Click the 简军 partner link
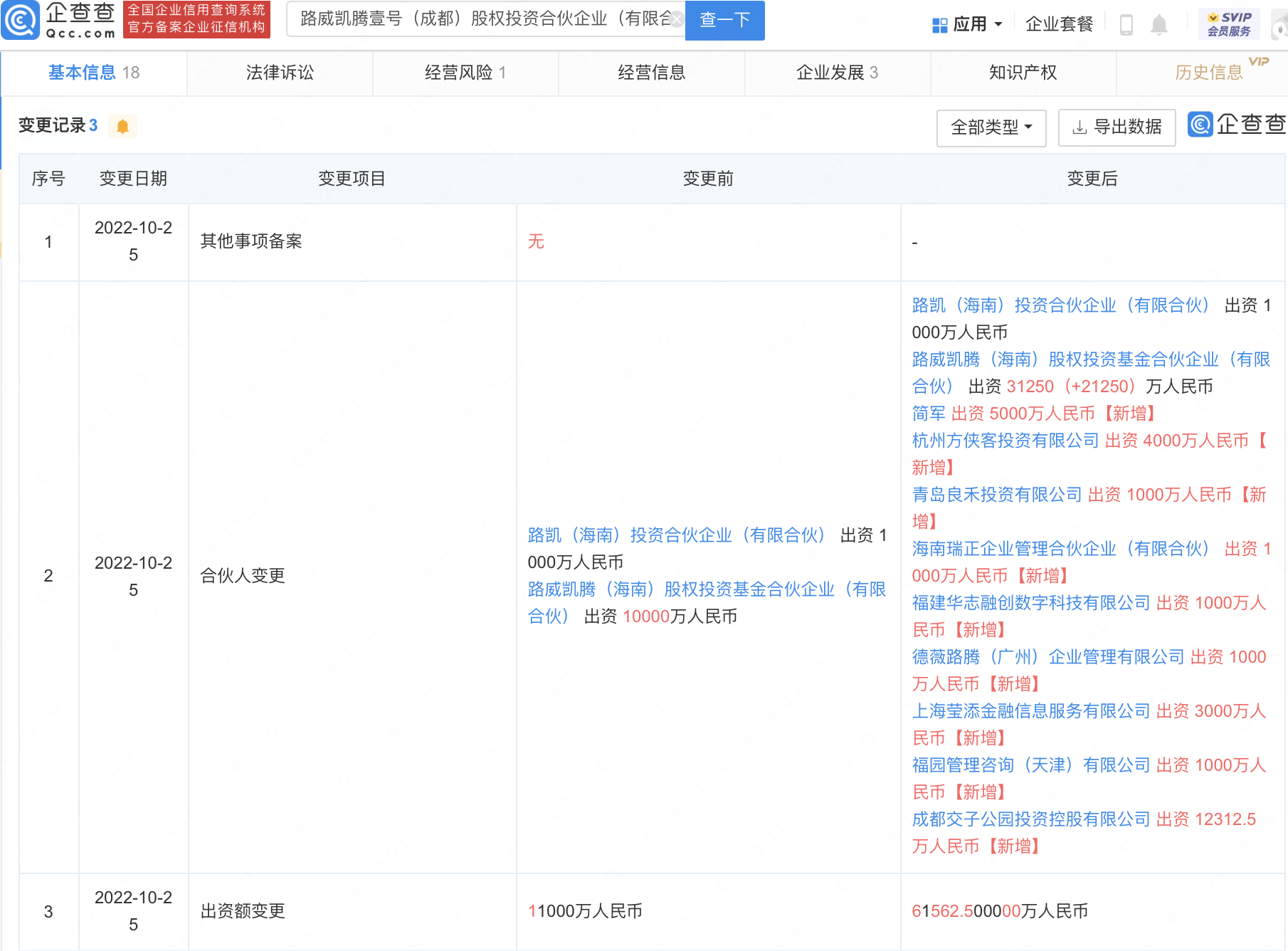The height and width of the screenshot is (951, 1288). coord(929,414)
